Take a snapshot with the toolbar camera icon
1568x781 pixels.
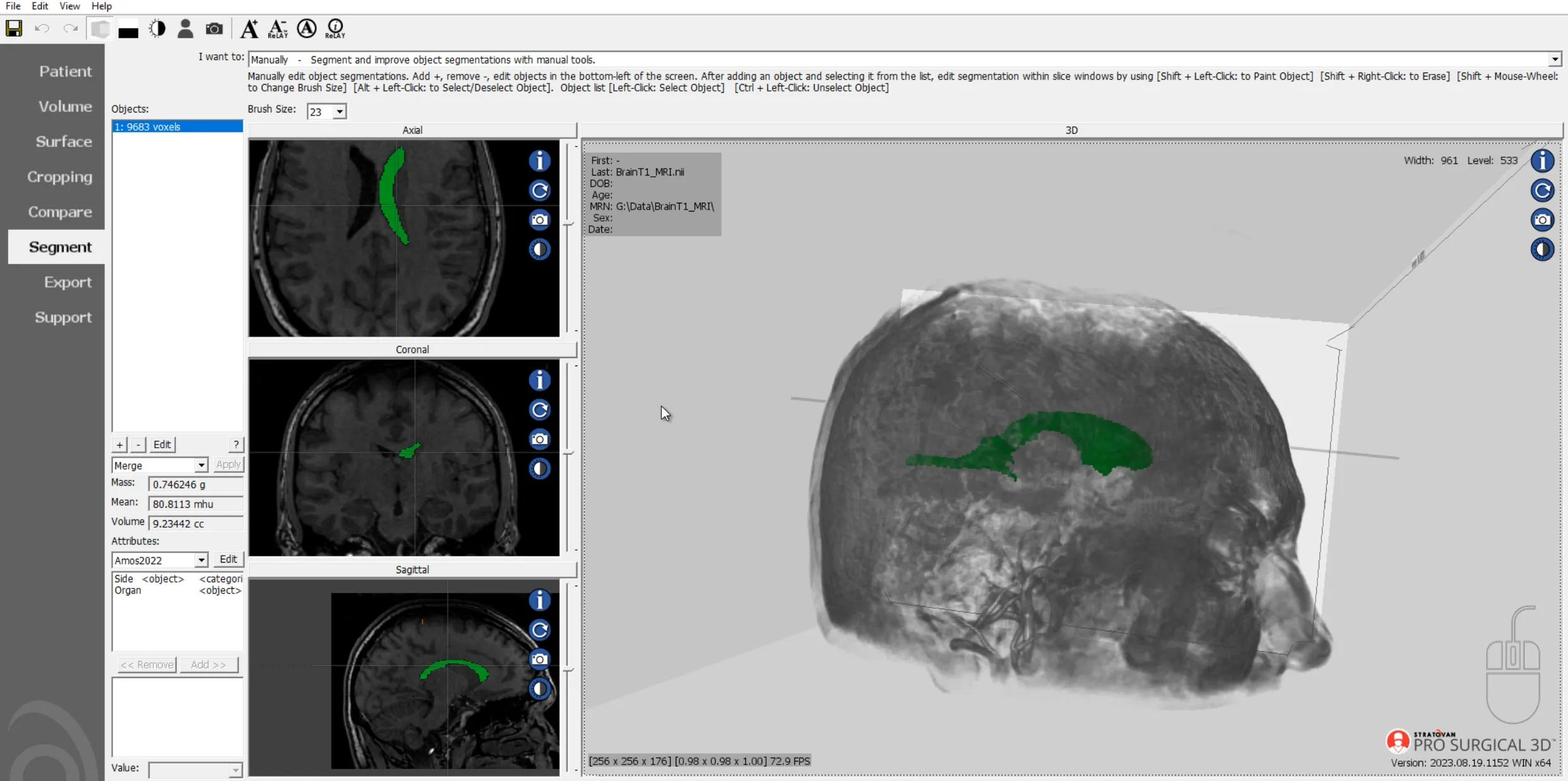(x=214, y=28)
